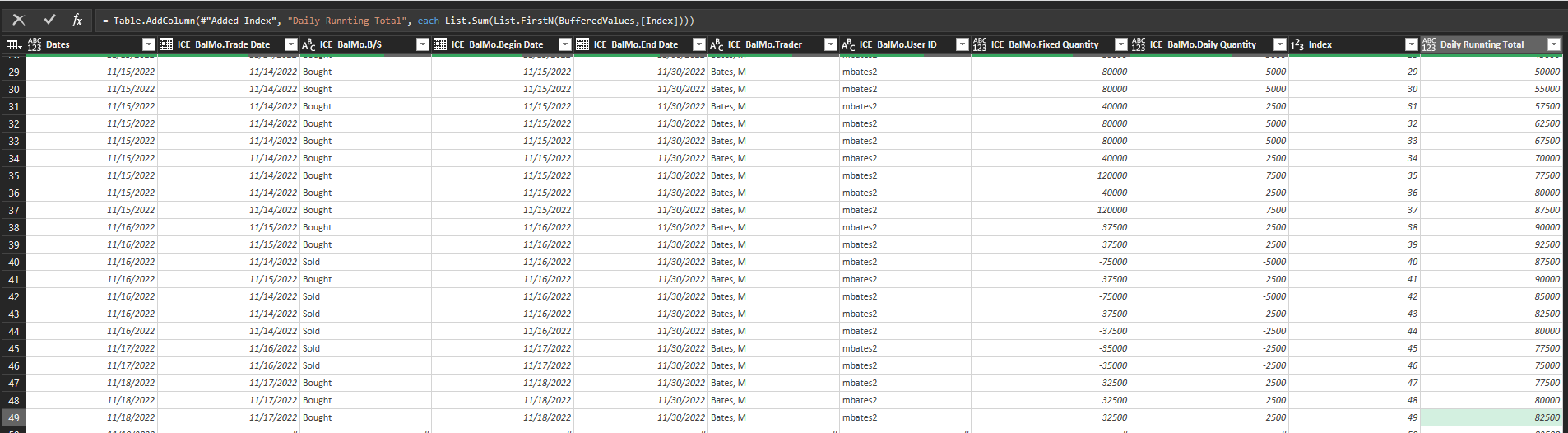Viewport: 1568px width, 433px height.
Task: Click text type icon of ICE_BalMo.B/S
Action: click(308, 44)
